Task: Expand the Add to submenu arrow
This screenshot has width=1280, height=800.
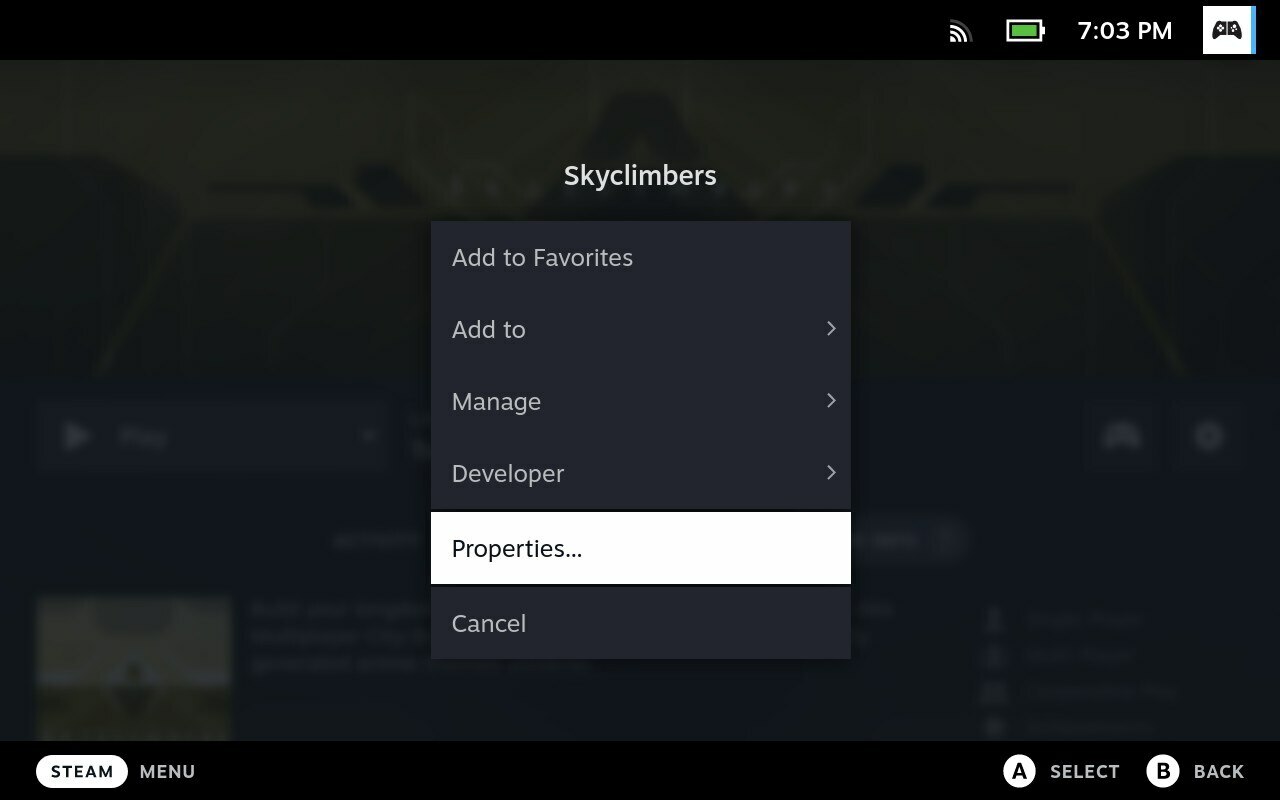Action: pyautogui.click(x=830, y=329)
